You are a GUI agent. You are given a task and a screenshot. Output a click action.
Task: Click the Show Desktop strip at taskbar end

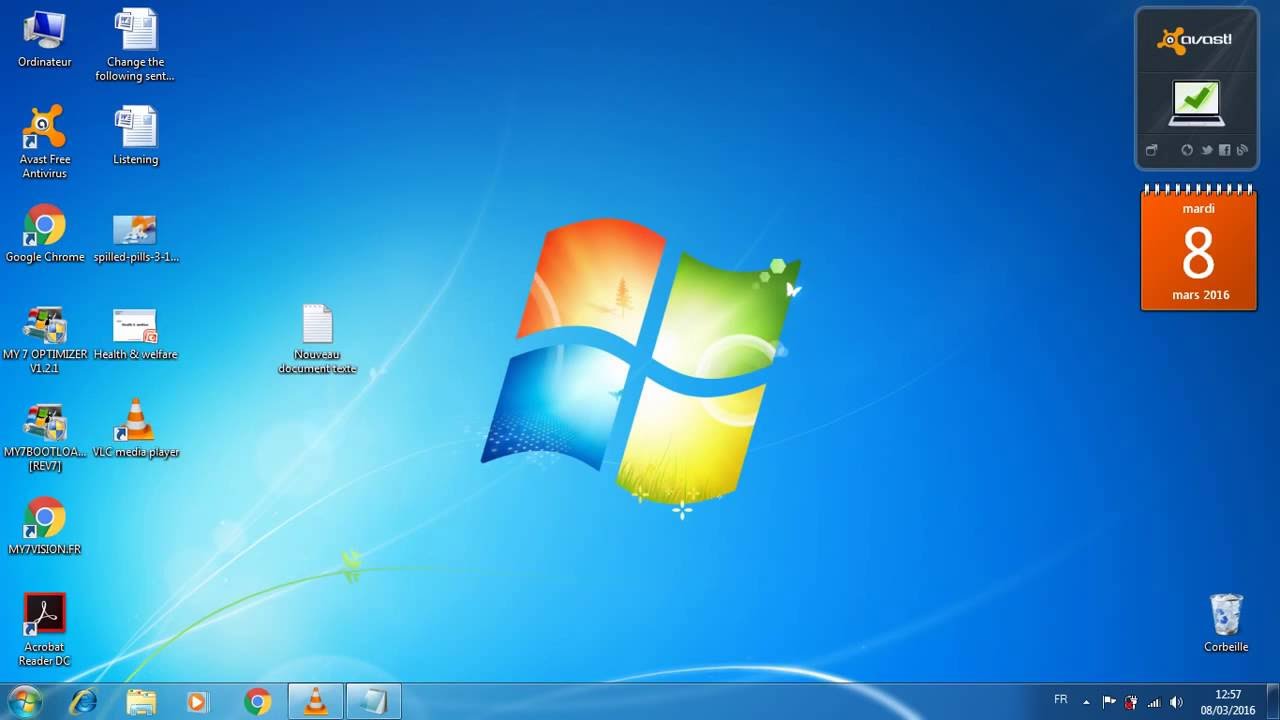click(x=1272, y=702)
